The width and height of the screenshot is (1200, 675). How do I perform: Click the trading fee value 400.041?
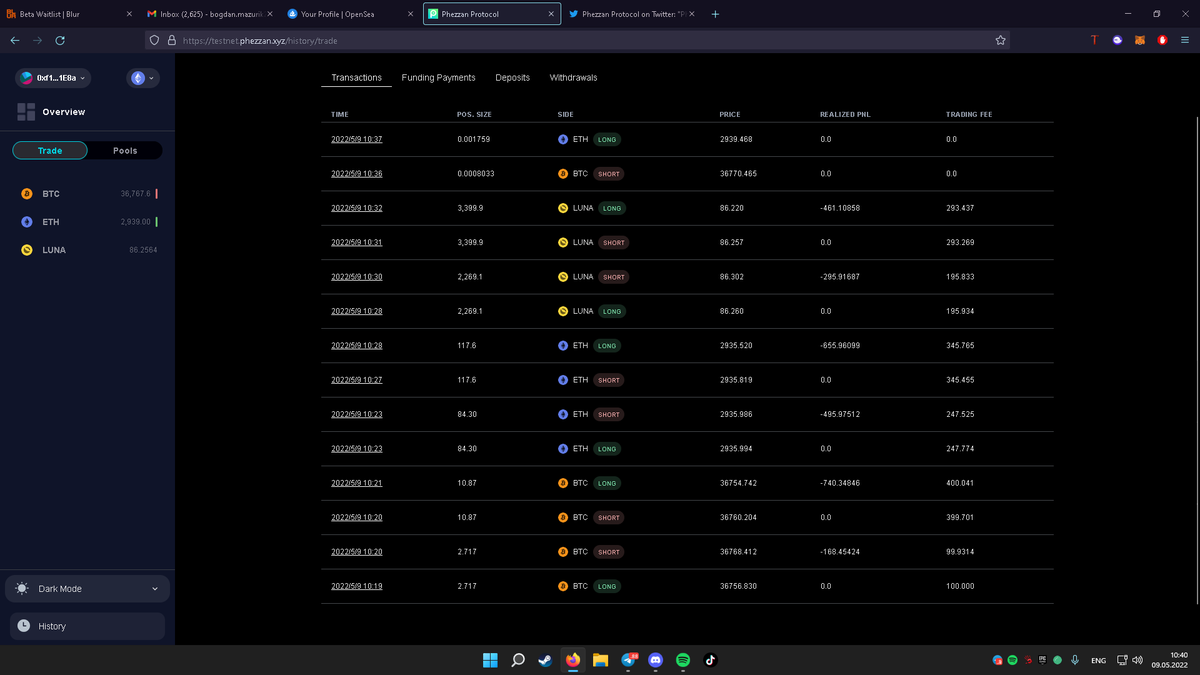960,483
